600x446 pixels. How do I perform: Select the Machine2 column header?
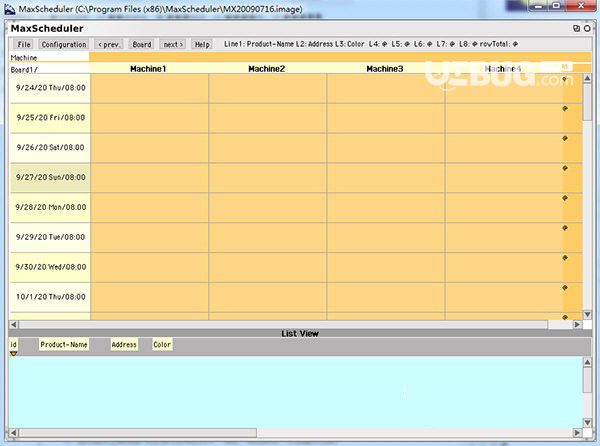267,69
